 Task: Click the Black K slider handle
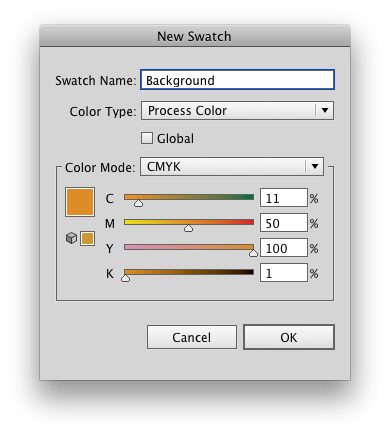tap(125, 278)
